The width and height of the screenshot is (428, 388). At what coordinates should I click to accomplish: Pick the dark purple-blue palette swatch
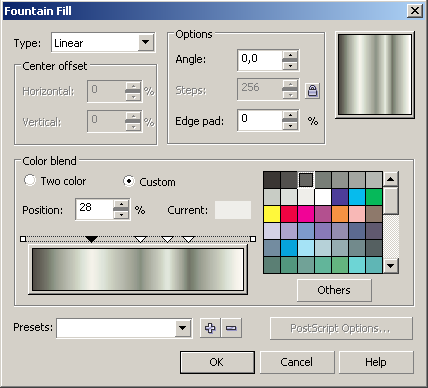coord(340,197)
